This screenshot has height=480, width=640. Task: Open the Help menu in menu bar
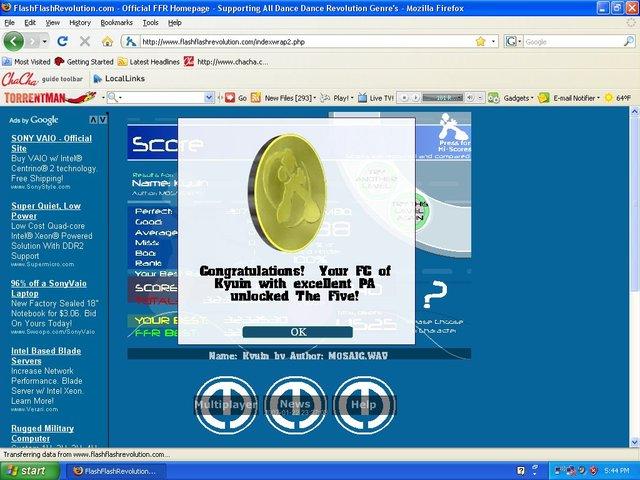tap(175, 23)
